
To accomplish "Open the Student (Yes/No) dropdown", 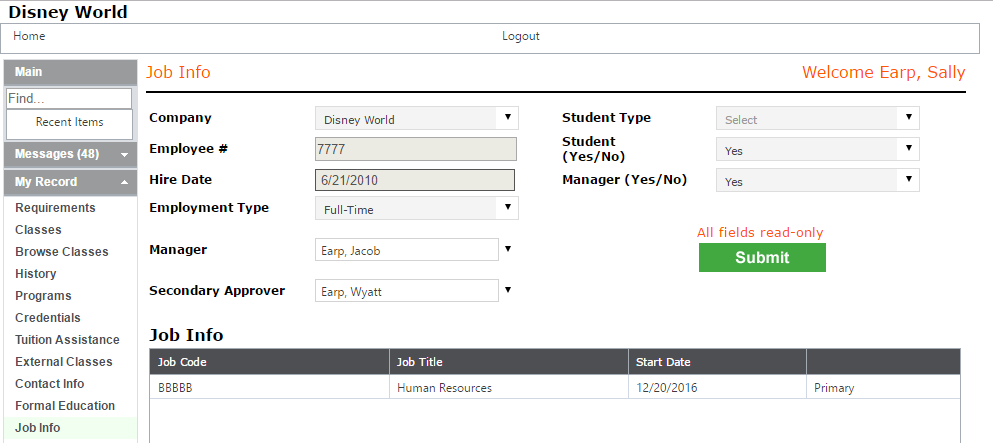I will tap(818, 149).
